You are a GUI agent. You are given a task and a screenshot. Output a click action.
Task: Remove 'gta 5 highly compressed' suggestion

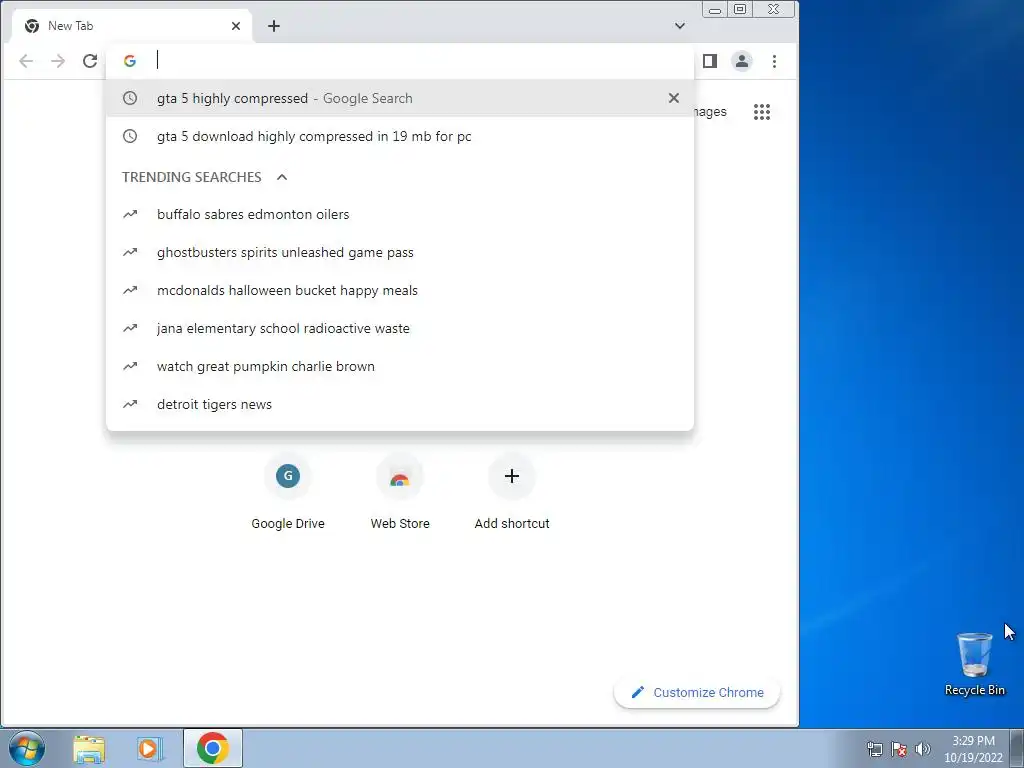(x=673, y=98)
